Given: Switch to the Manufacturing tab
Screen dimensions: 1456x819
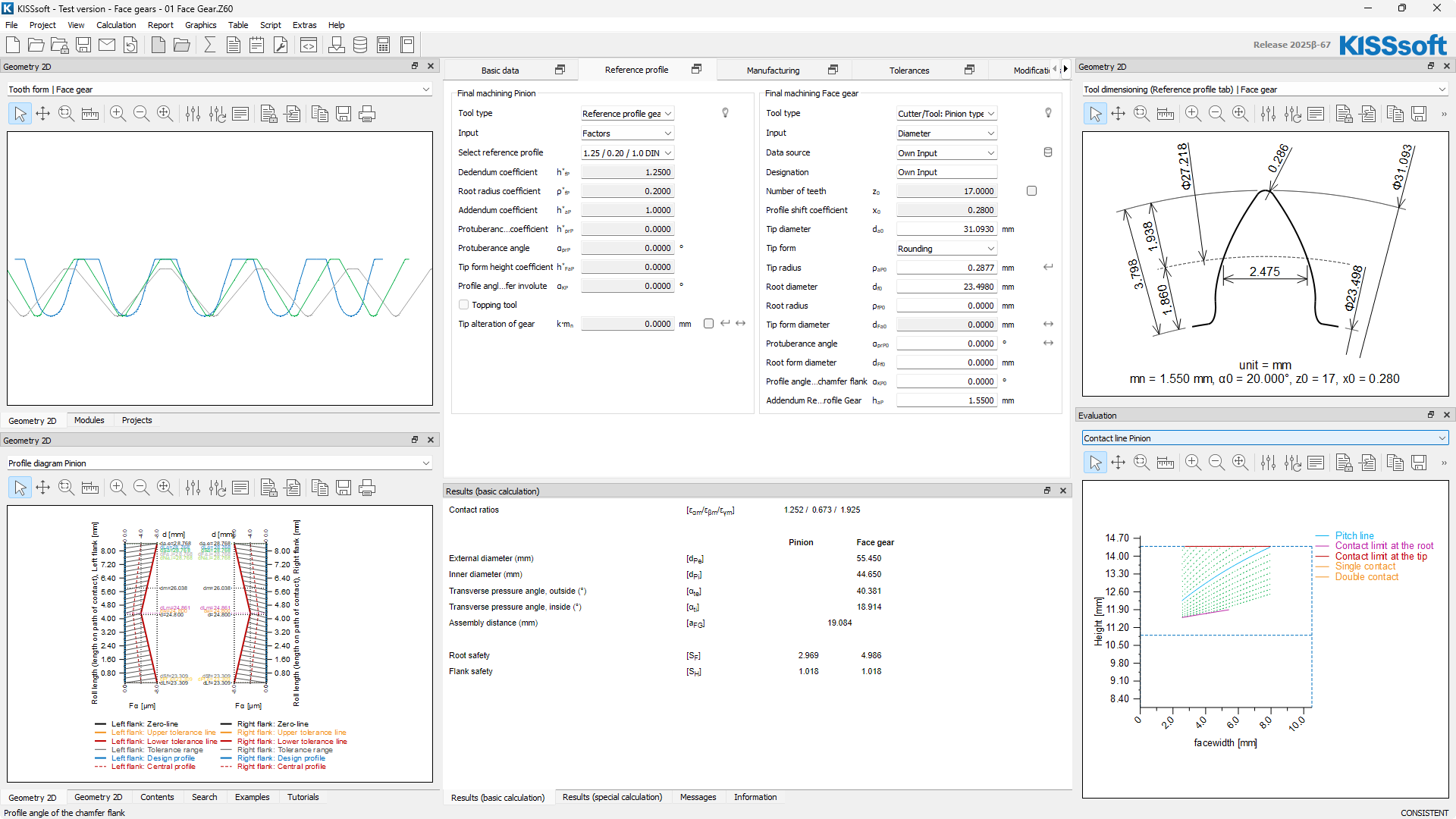Looking at the screenshot, I should (x=773, y=71).
